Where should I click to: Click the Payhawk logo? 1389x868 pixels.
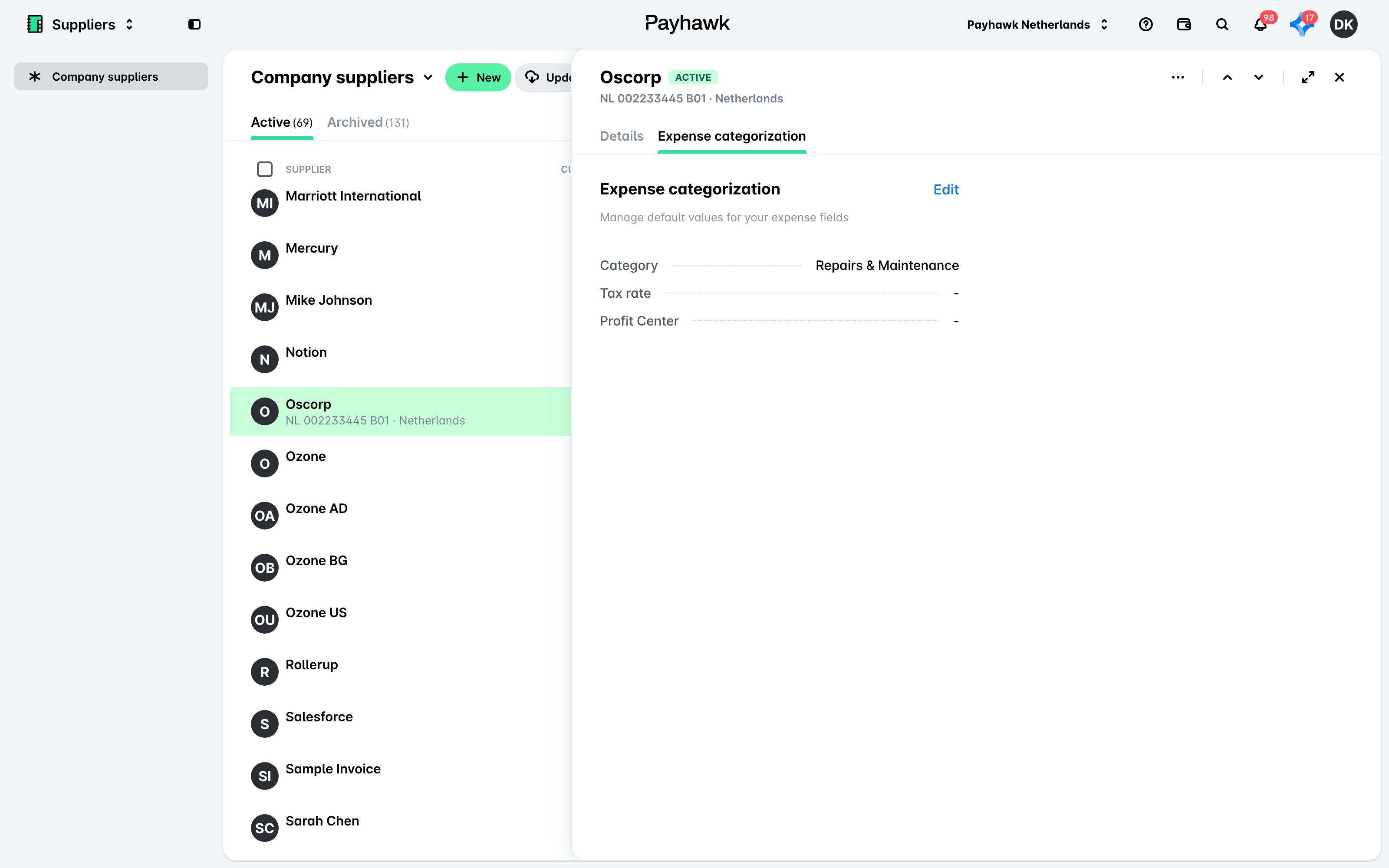(x=687, y=23)
